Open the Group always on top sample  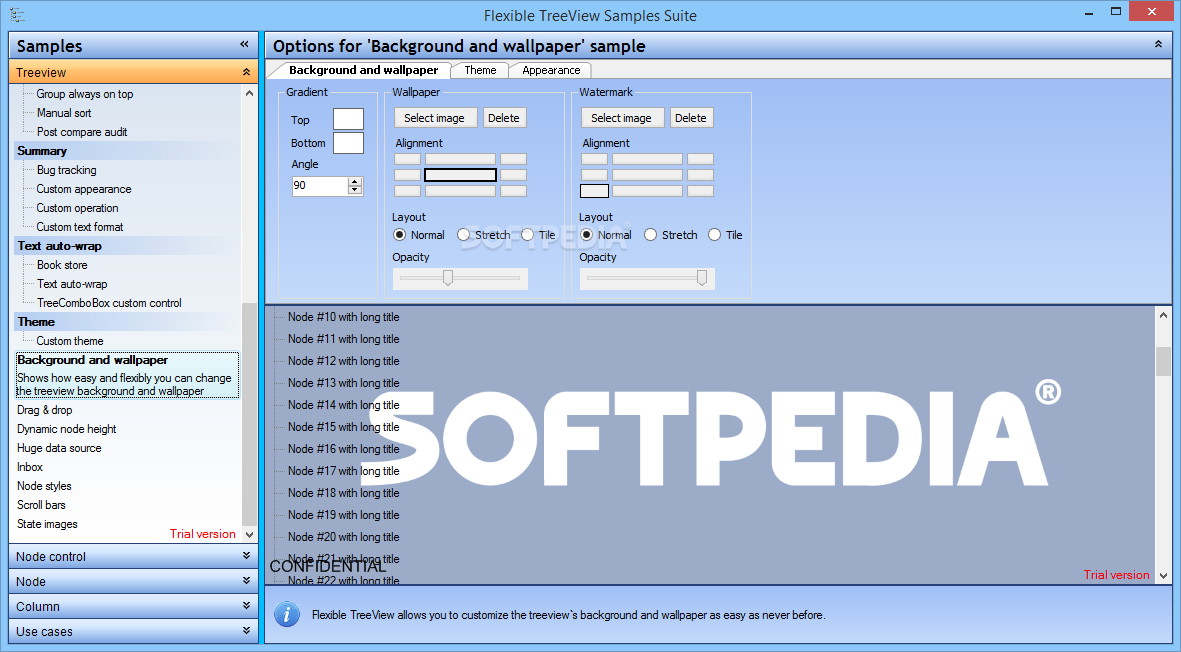point(84,94)
